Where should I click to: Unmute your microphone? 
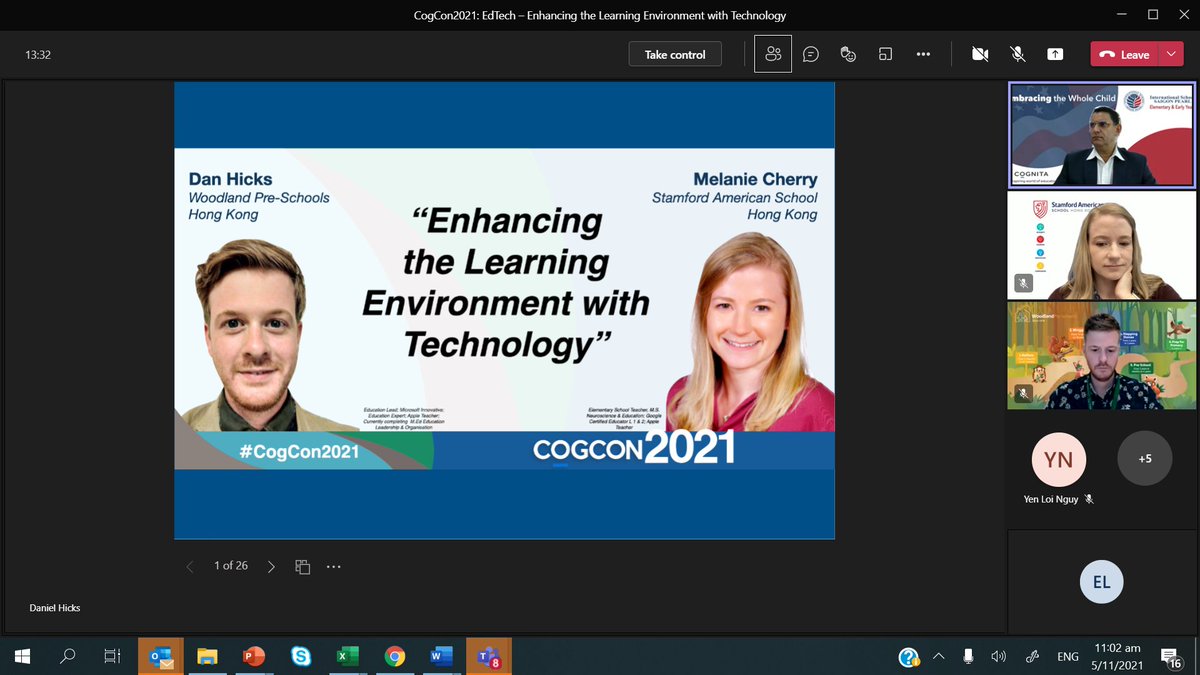[x=1016, y=54]
